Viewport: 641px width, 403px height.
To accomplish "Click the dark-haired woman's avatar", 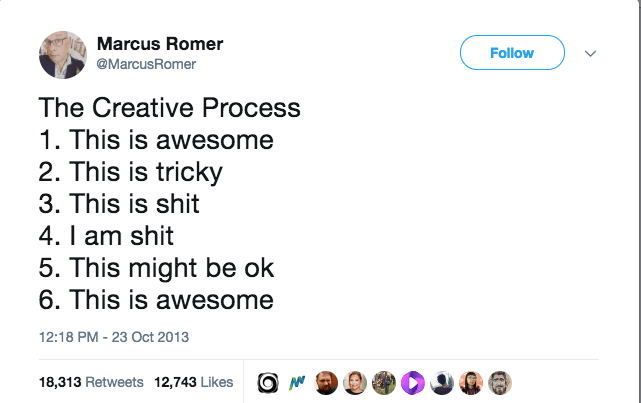I will (x=471, y=382).
